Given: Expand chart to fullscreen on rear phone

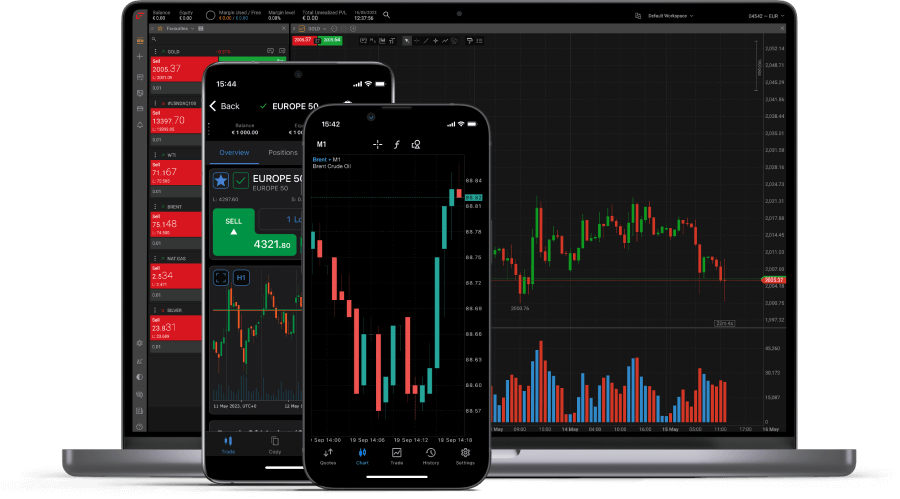Looking at the screenshot, I should 221,278.
